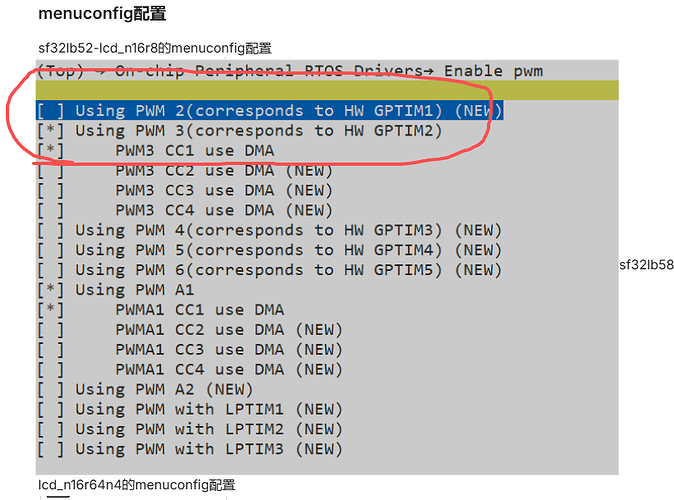This screenshot has height=500, width=674.
Task: Click the (Top) breadcrumb in the menuconfig path
Action: [60, 71]
